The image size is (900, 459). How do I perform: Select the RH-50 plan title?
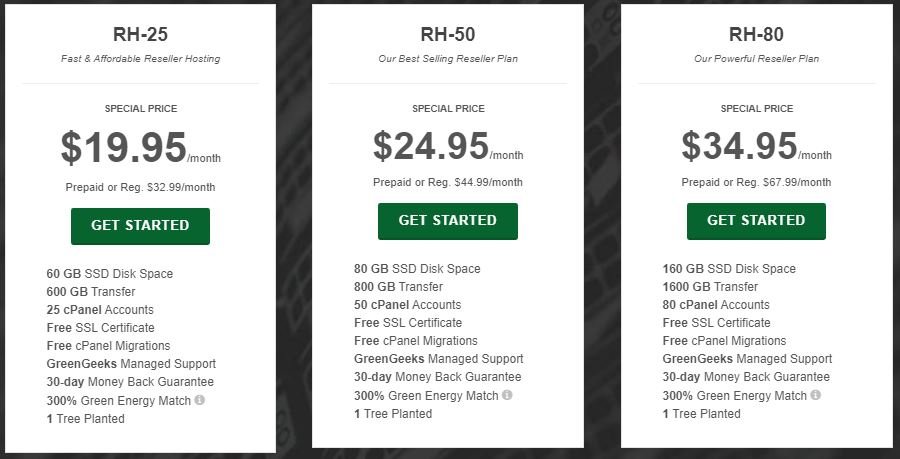tap(448, 34)
